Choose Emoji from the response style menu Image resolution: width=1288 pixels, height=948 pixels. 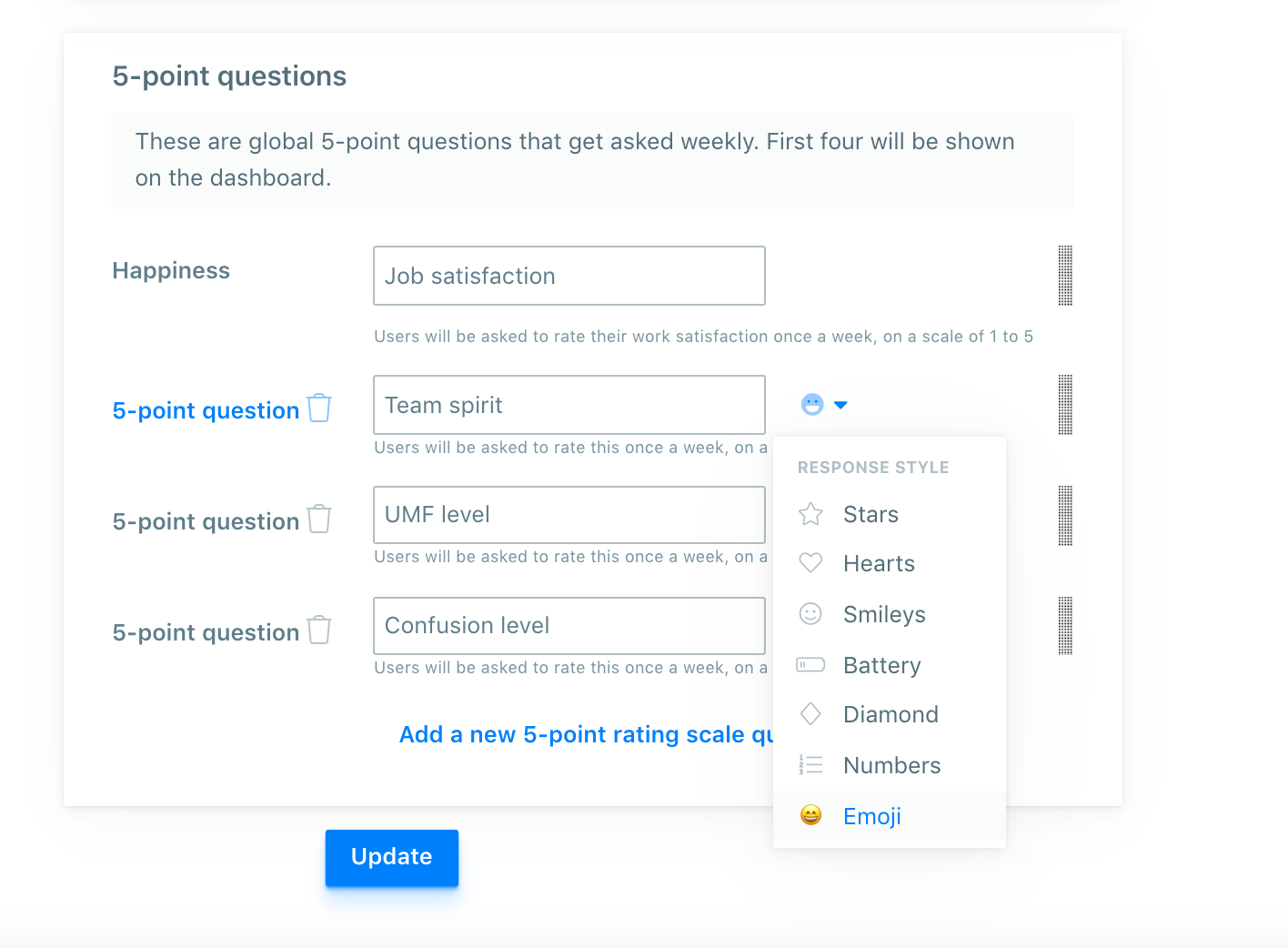871,815
